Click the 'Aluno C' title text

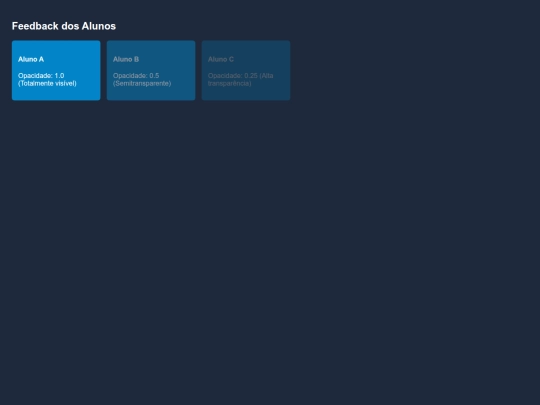(x=221, y=59)
